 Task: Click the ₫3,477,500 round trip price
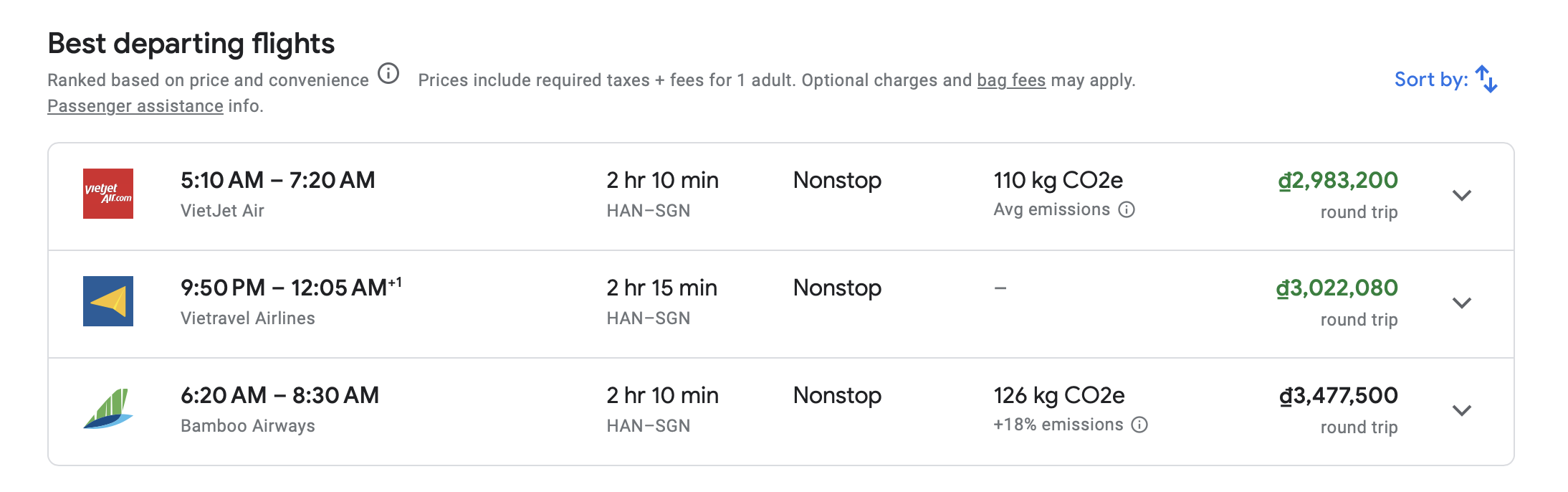[1339, 395]
